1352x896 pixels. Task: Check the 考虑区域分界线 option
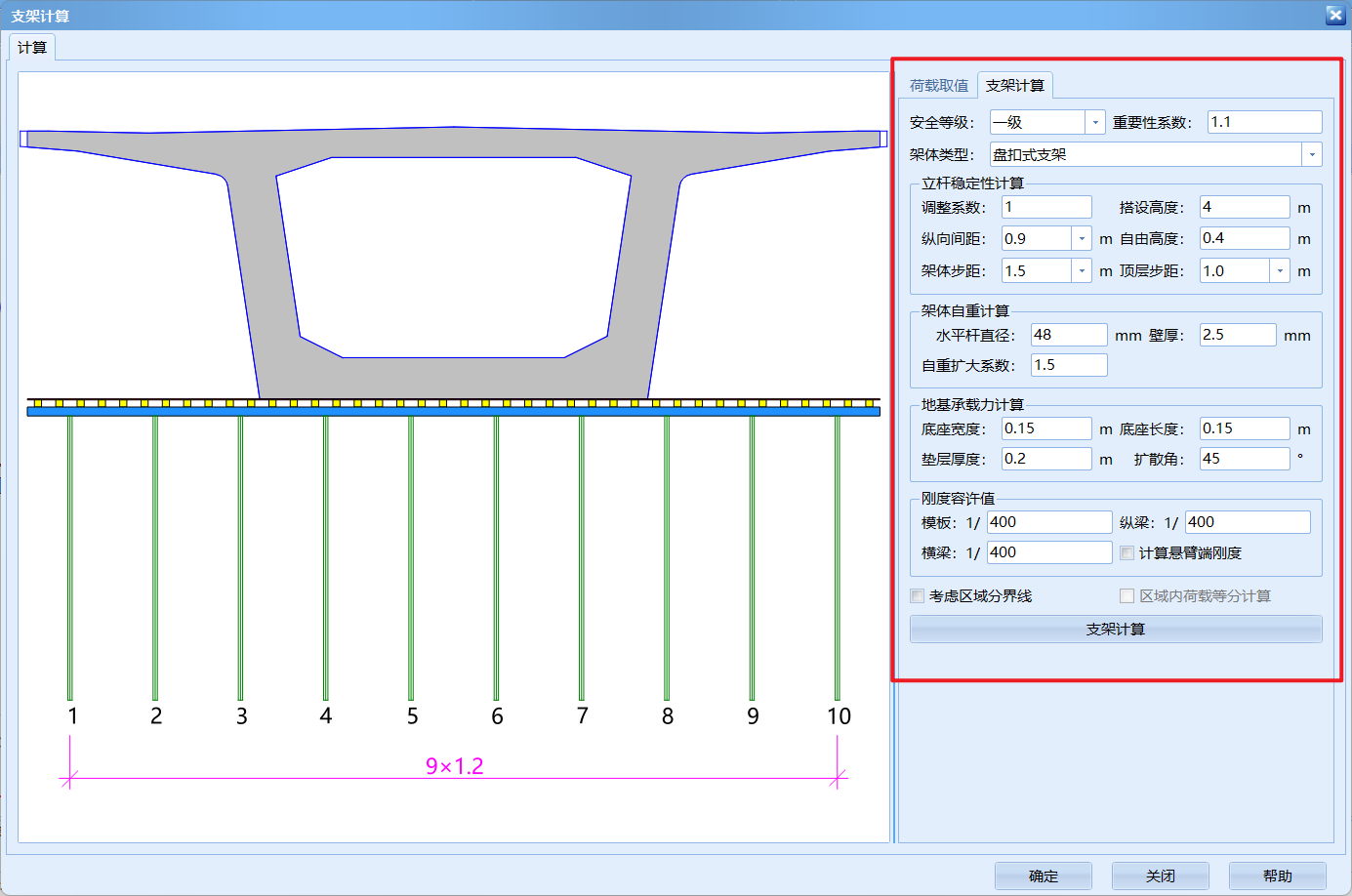coord(918,596)
